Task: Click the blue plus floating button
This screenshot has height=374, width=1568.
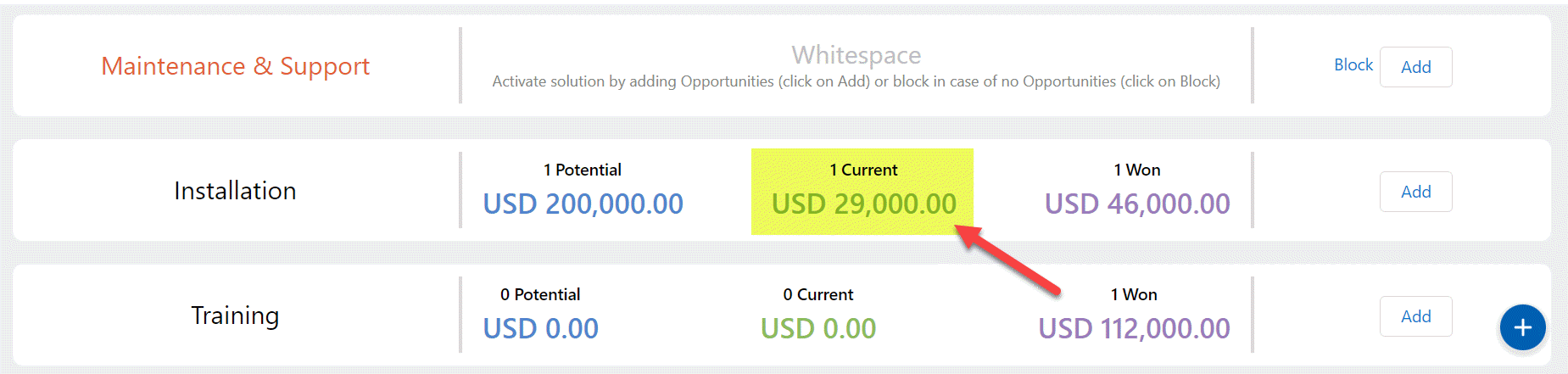Action: pos(1522,327)
